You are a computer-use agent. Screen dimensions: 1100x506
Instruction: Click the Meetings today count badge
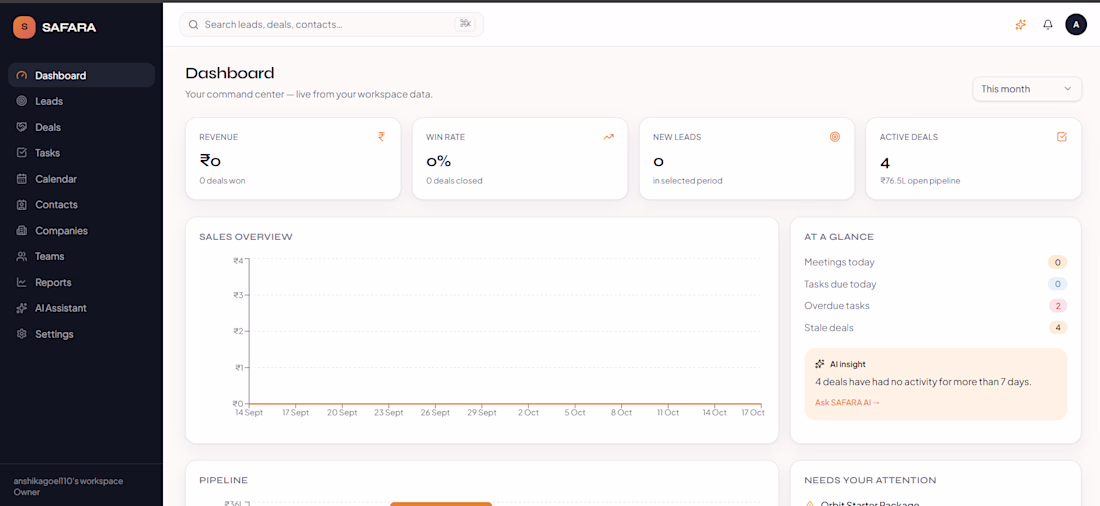click(1057, 262)
